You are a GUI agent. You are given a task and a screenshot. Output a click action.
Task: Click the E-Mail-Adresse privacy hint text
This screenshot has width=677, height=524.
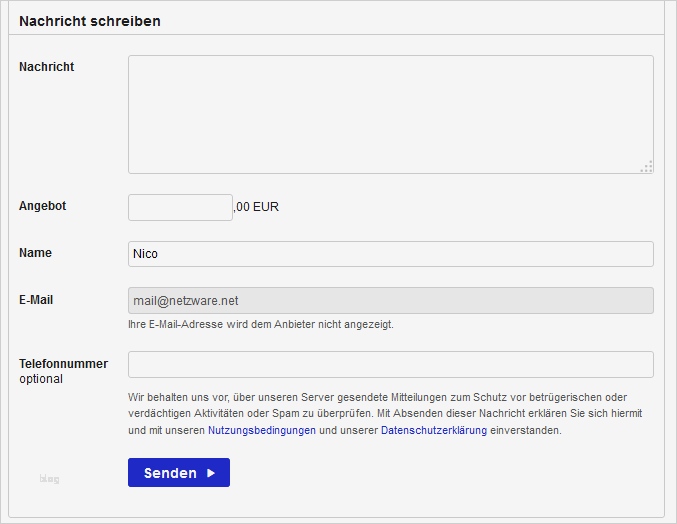[x=260, y=325]
